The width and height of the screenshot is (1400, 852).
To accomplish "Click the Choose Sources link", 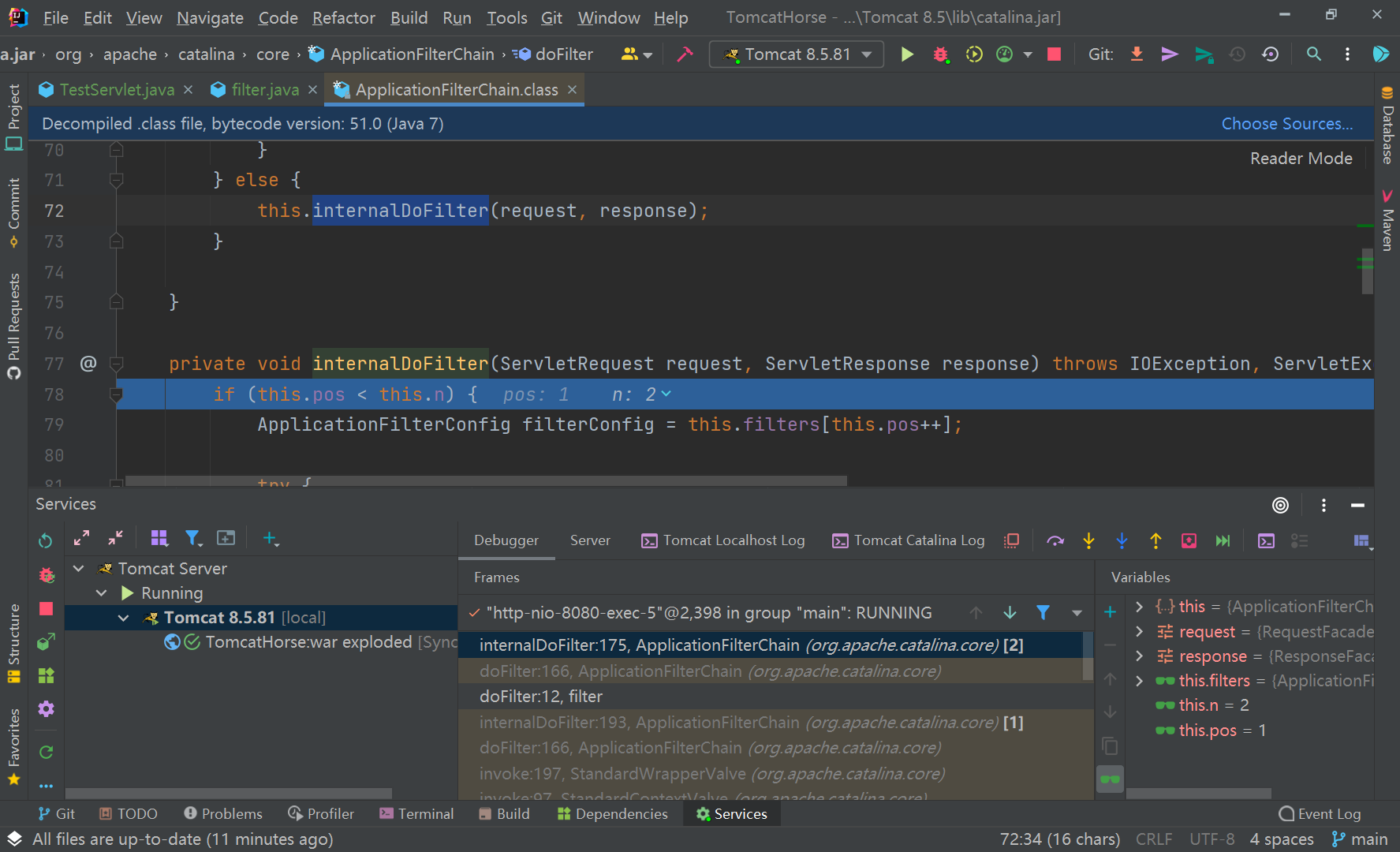I will click(x=1287, y=124).
